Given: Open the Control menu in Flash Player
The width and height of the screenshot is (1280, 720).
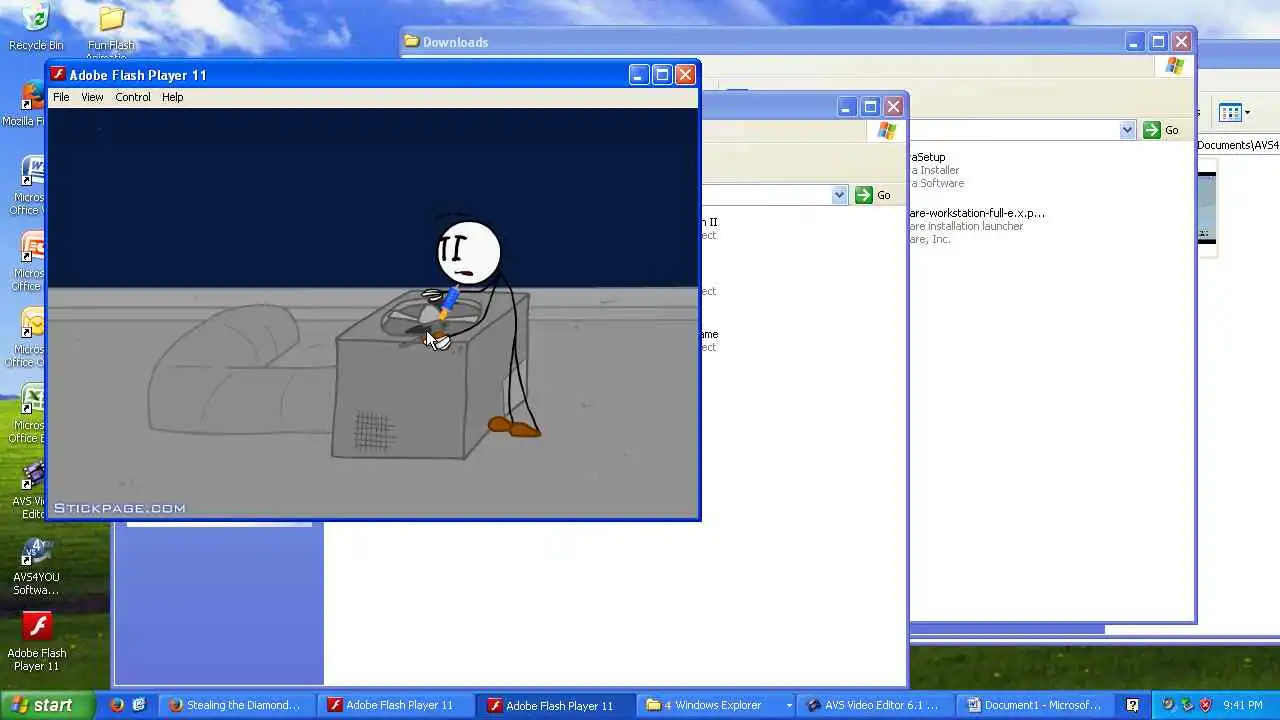Looking at the screenshot, I should [x=133, y=97].
